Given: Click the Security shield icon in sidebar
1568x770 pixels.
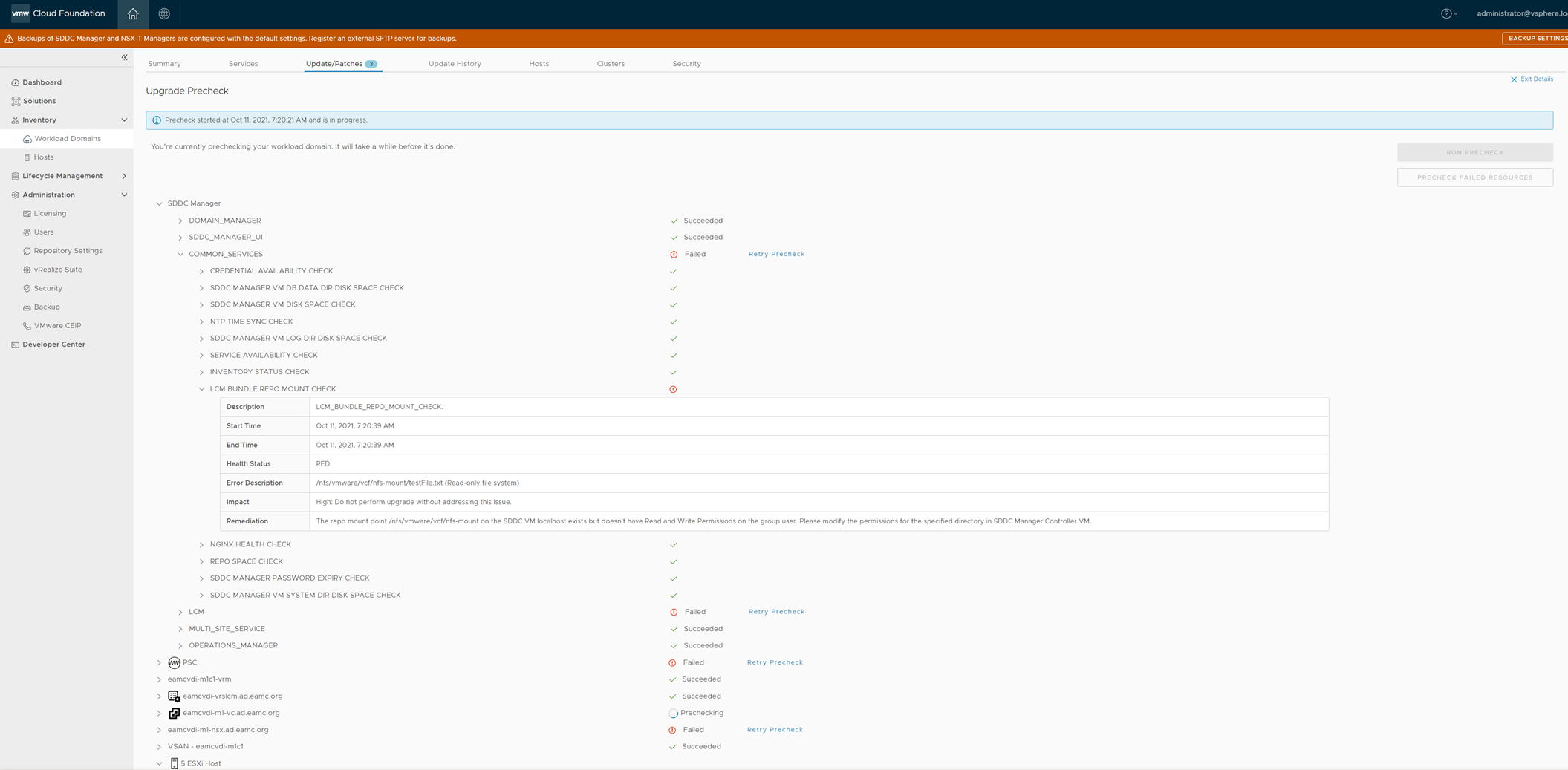Looking at the screenshot, I should coord(27,288).
